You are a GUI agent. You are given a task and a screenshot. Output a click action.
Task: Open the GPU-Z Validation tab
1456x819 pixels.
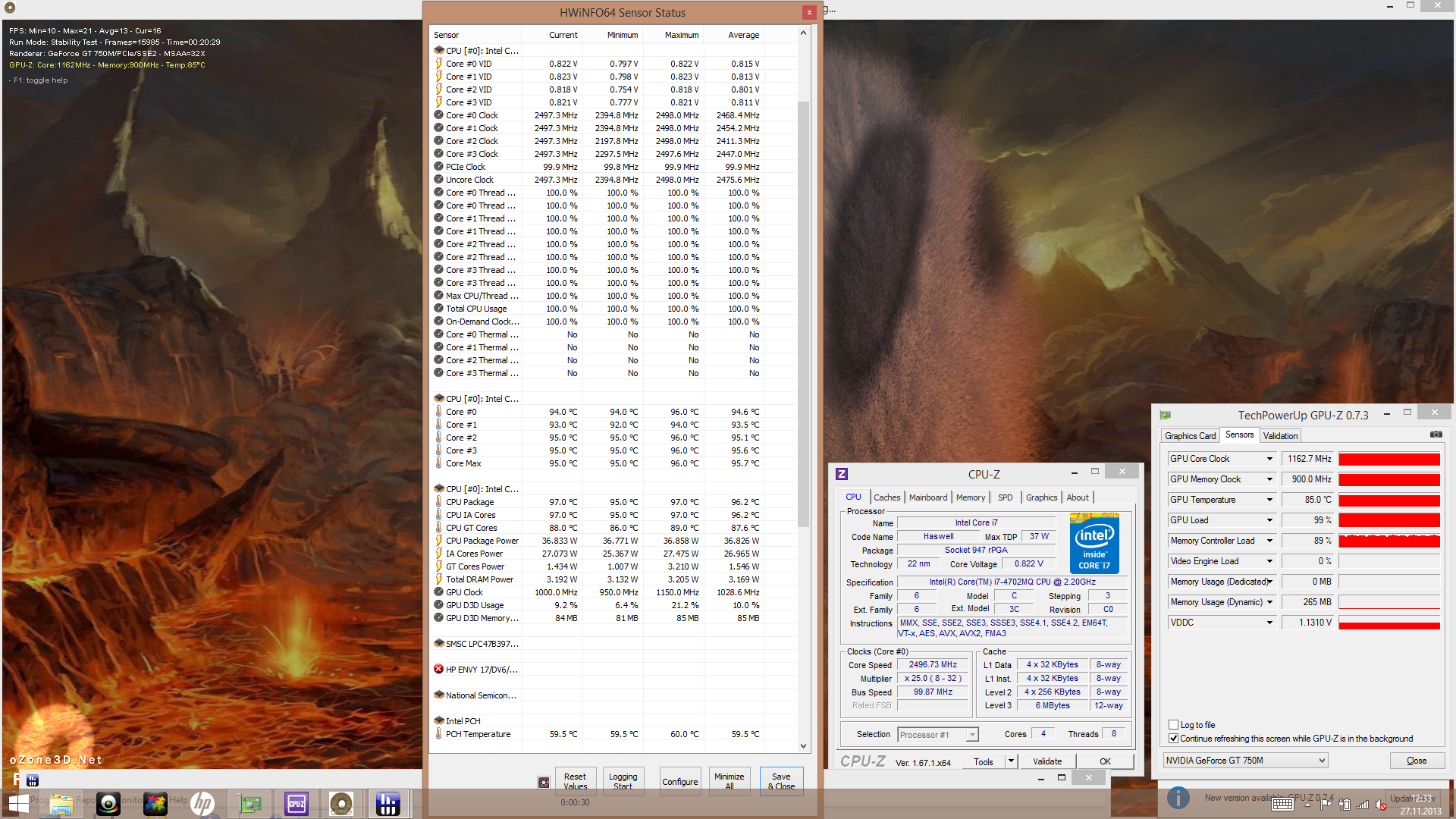1280,436
